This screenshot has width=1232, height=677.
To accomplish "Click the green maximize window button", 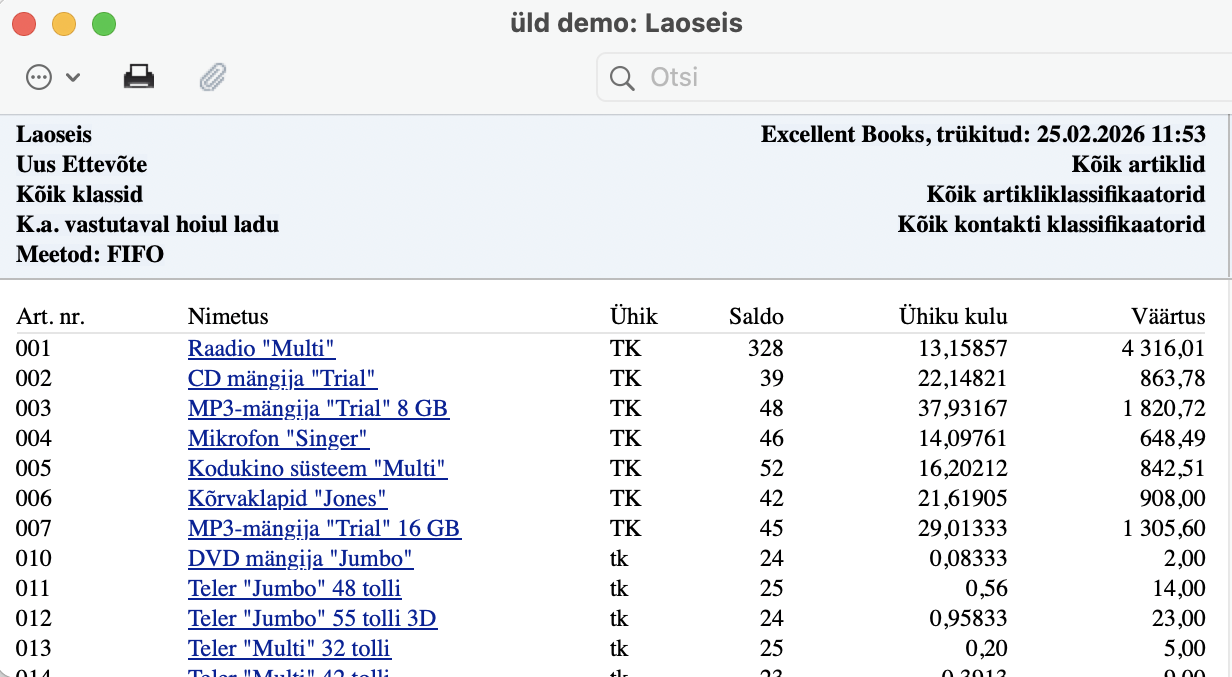I will 104,24.
